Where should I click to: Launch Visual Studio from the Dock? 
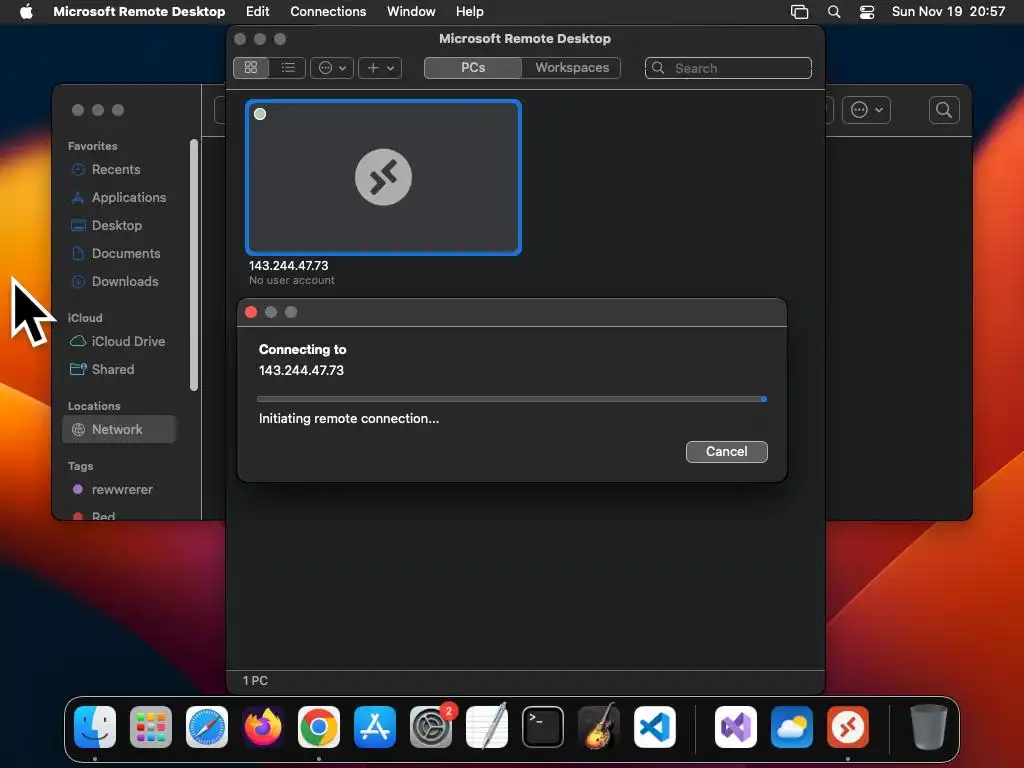(736, 727)
